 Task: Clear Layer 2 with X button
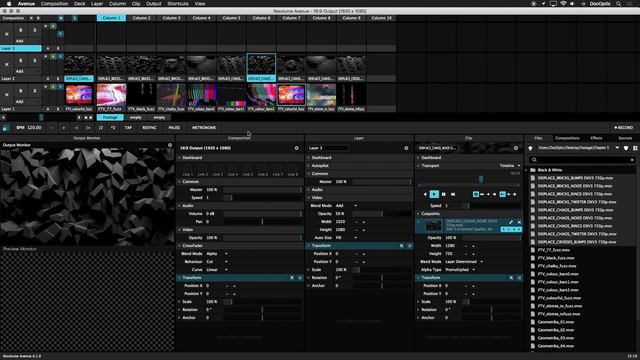pyautogui.click(x=7, y=64)
